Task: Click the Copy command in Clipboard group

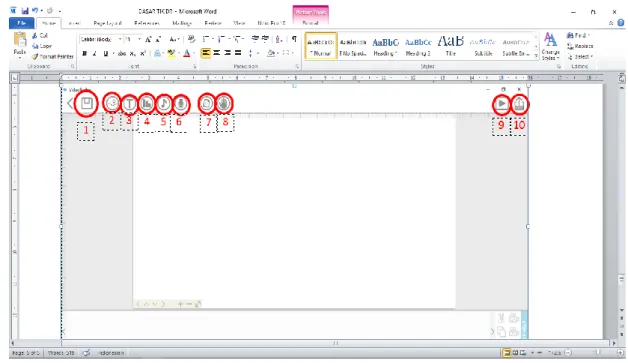Action: click(42, 46)
